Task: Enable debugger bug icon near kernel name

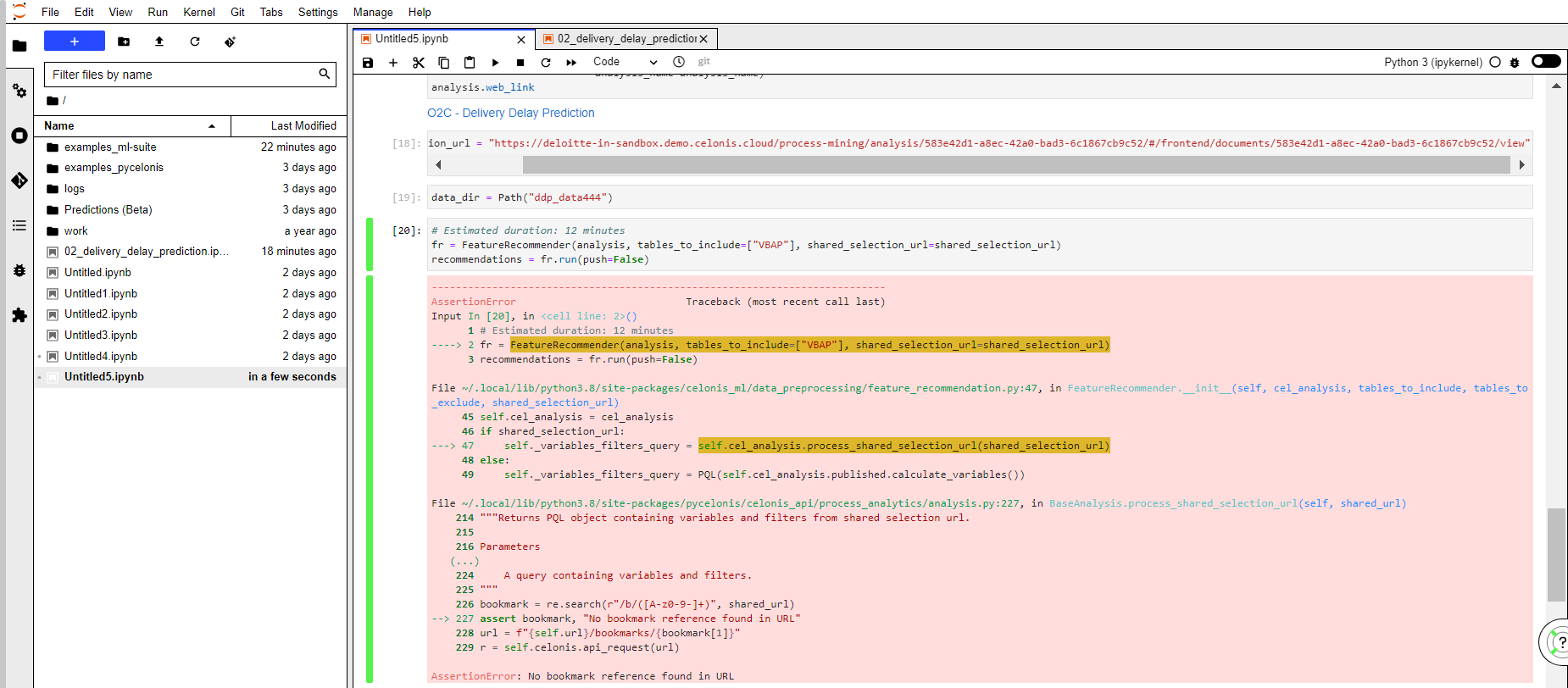Action: tap(1515, 62)
